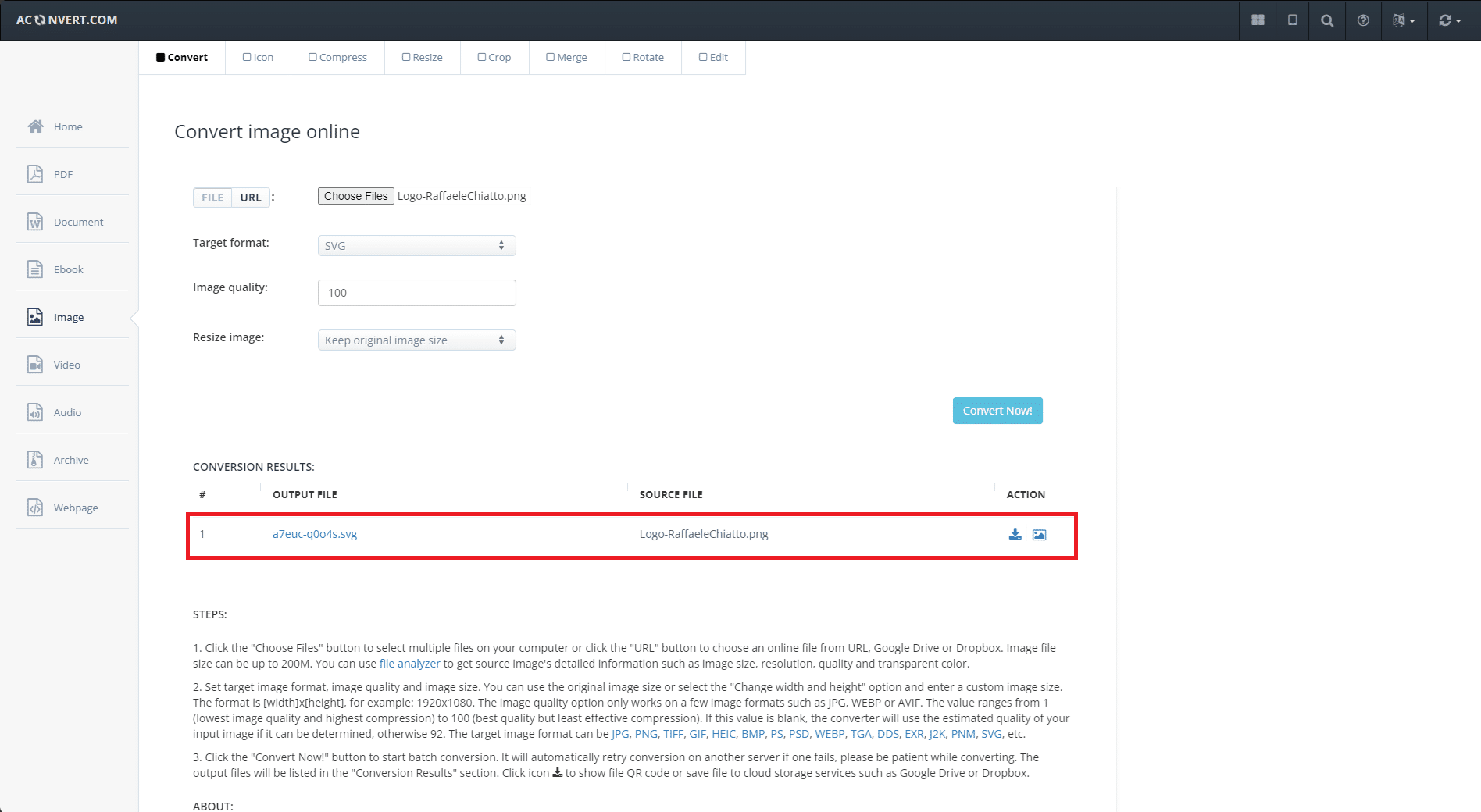The height and width of the screenshot is (812, 1481).
Task: Click the BMP format link
Action: [753, 734]
